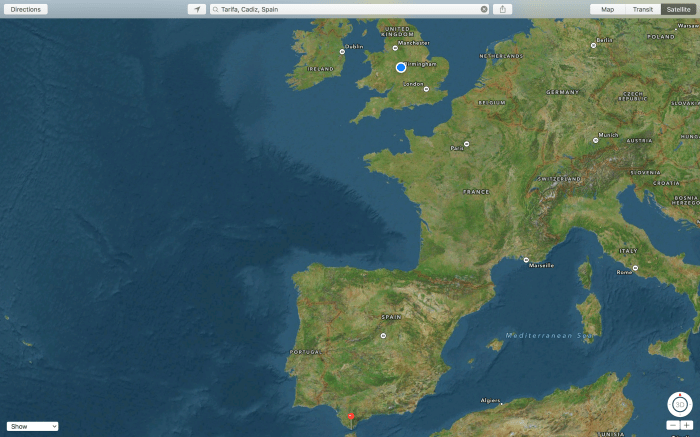Zoom out with the minus button
700x437 pixels.
[x=673, y=425]
